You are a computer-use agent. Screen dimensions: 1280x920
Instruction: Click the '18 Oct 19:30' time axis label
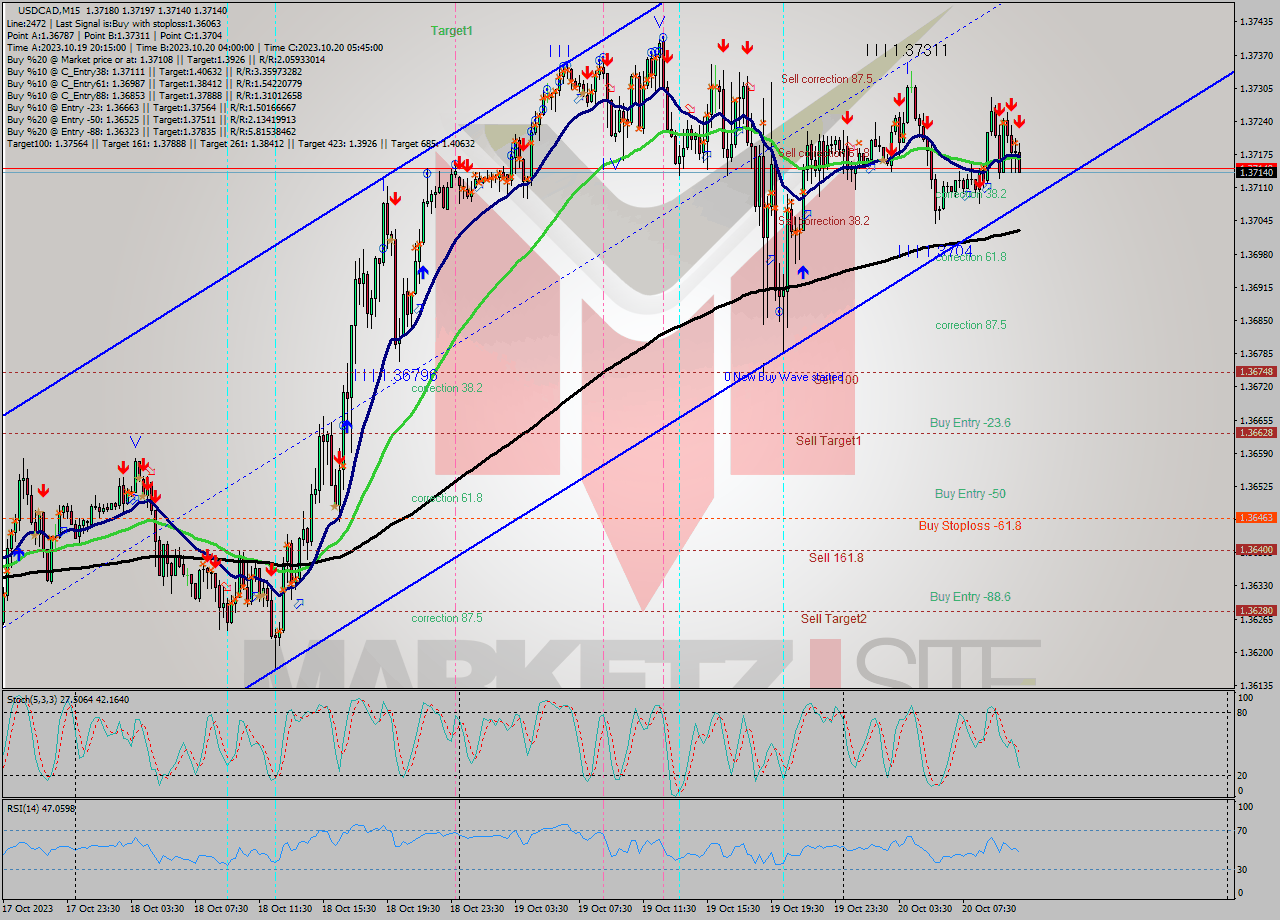411,909
